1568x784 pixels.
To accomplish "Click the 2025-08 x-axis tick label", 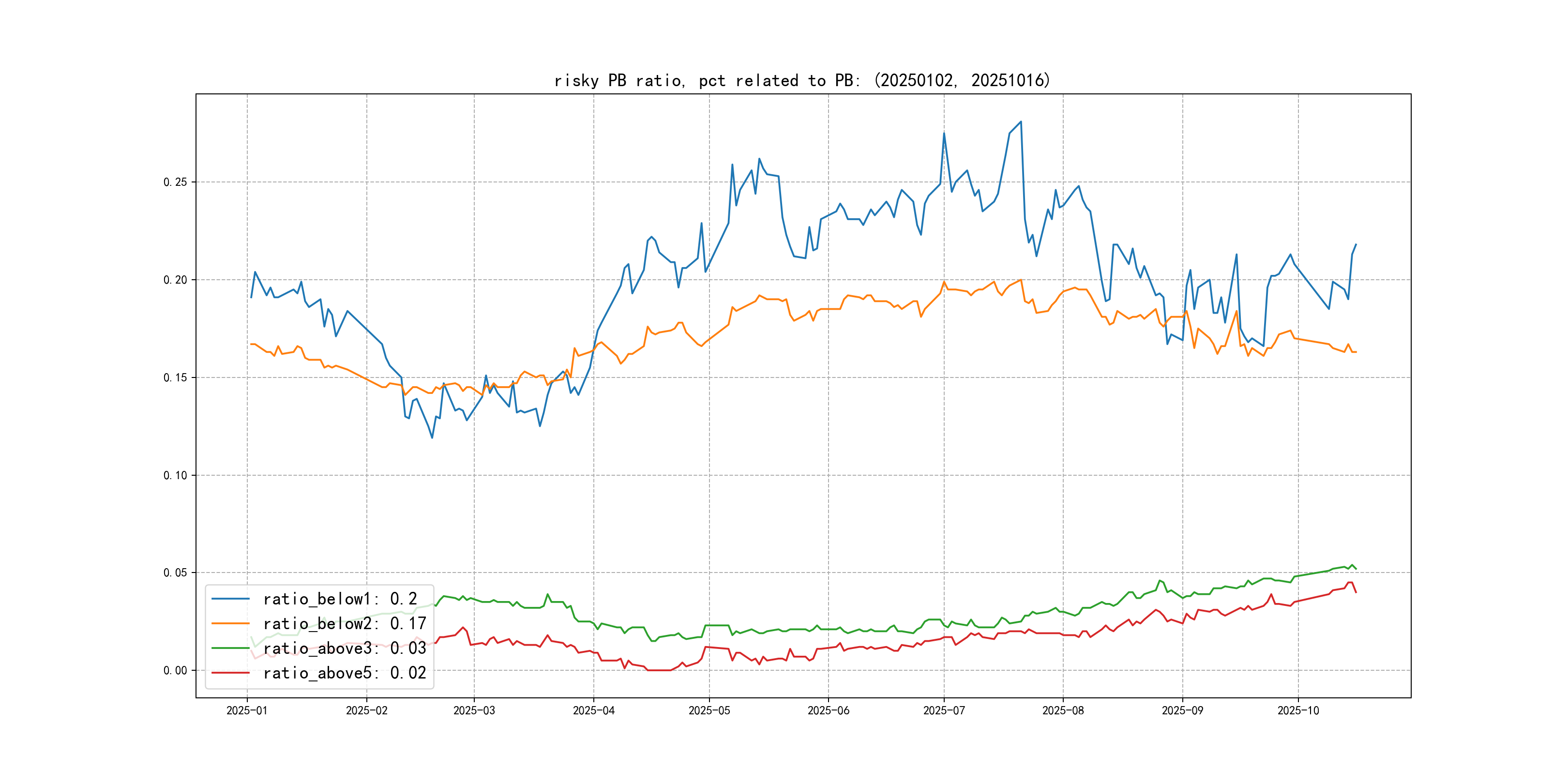I will coord(1063,710).
